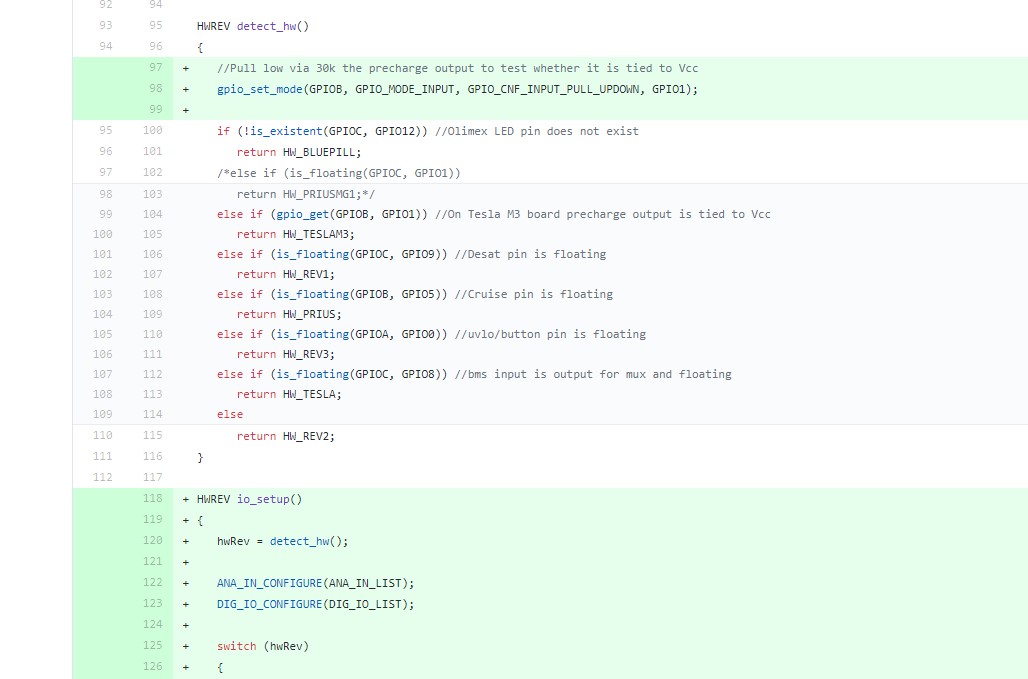Click the 'Cruise pin is floating' comment
The width and height of the screenshot is (1028, 679).
pyautogui.click(x=534, y=294)
